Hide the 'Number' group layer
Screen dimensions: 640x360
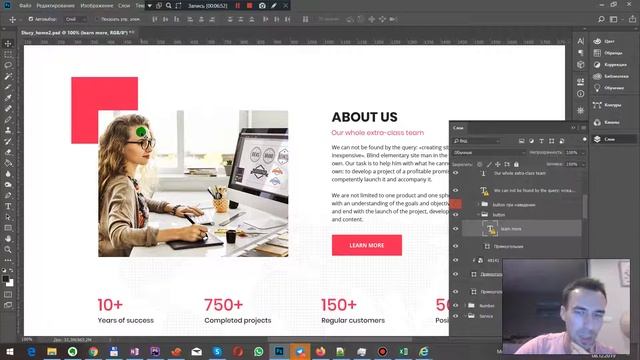(456, 305)
